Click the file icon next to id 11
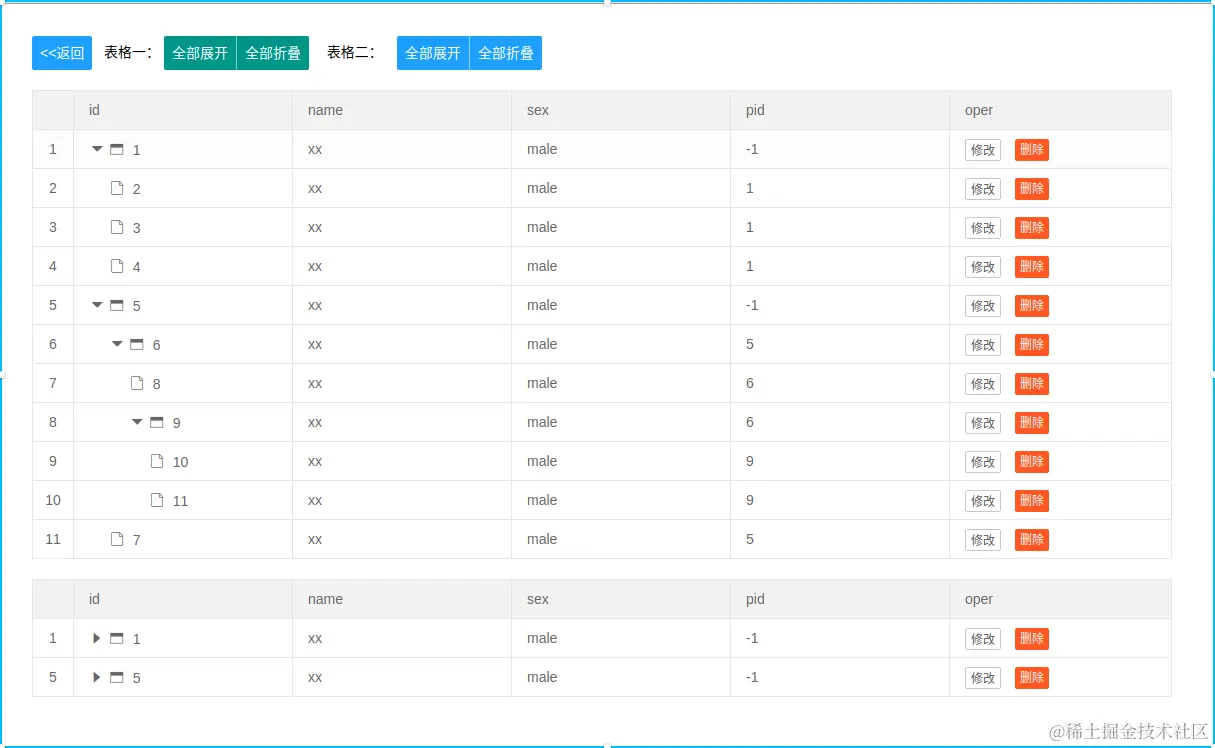 [157, 500]
